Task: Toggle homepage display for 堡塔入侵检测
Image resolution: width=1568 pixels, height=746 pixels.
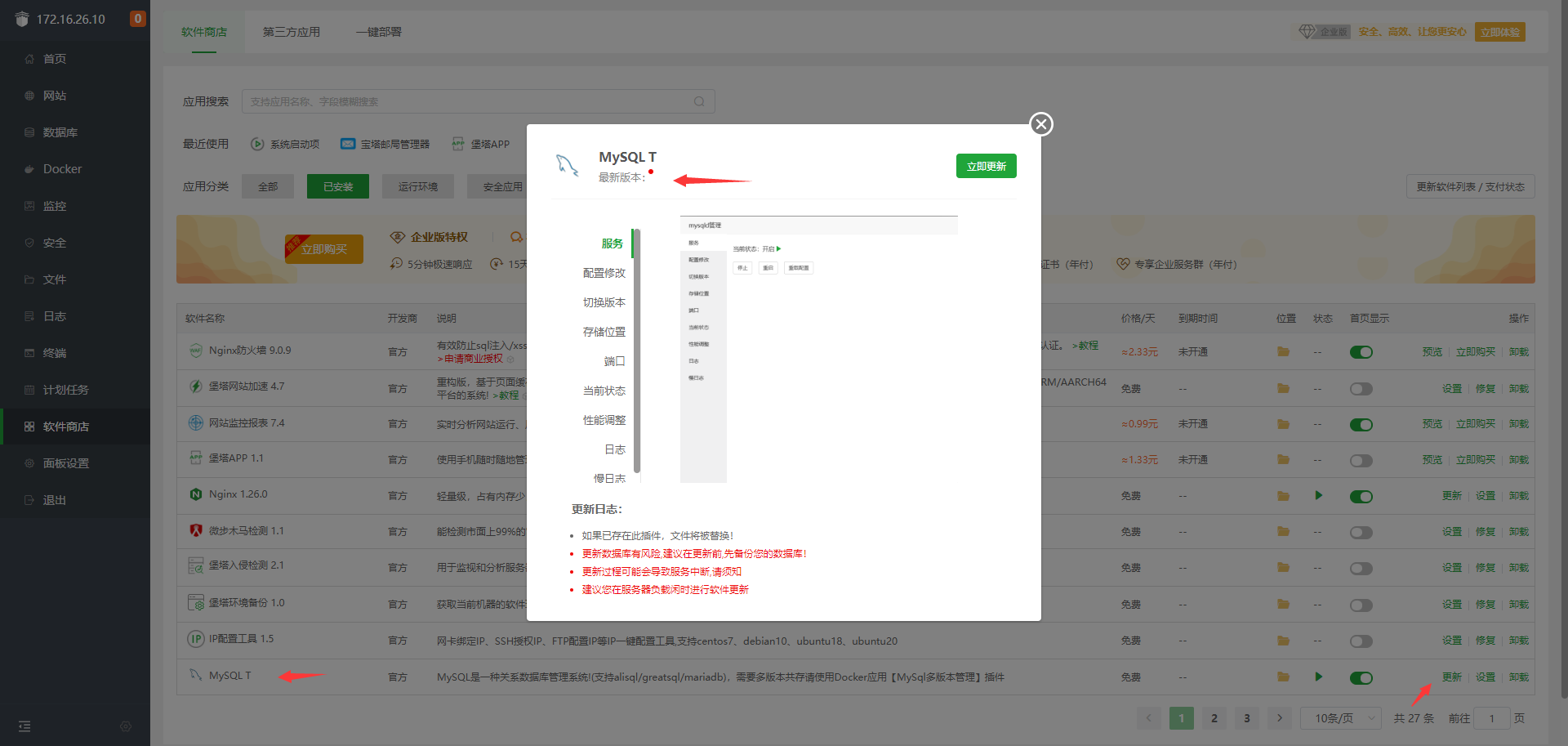Action: point(1361,569)
